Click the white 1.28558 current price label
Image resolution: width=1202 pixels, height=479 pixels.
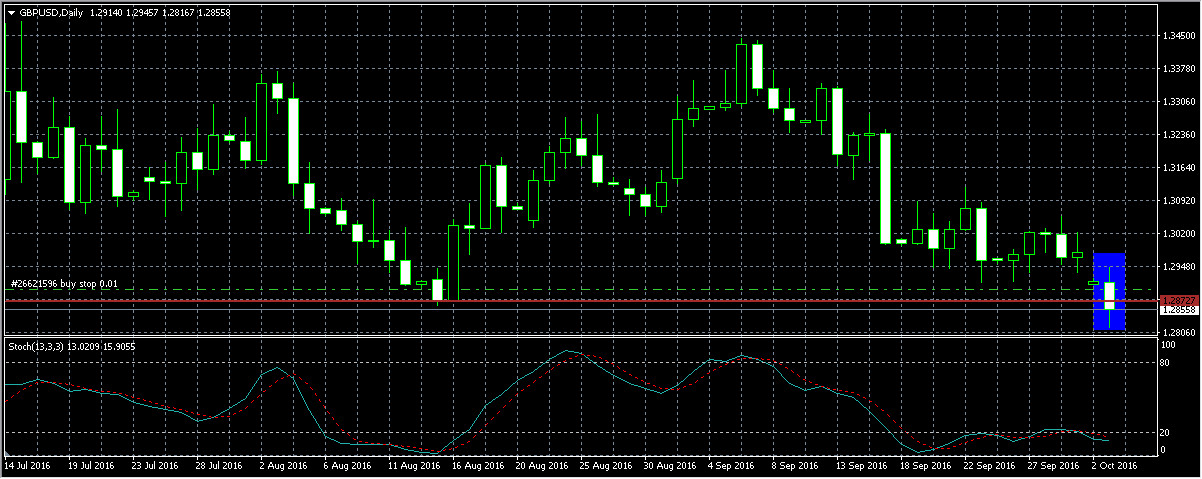pos(1177,310)
